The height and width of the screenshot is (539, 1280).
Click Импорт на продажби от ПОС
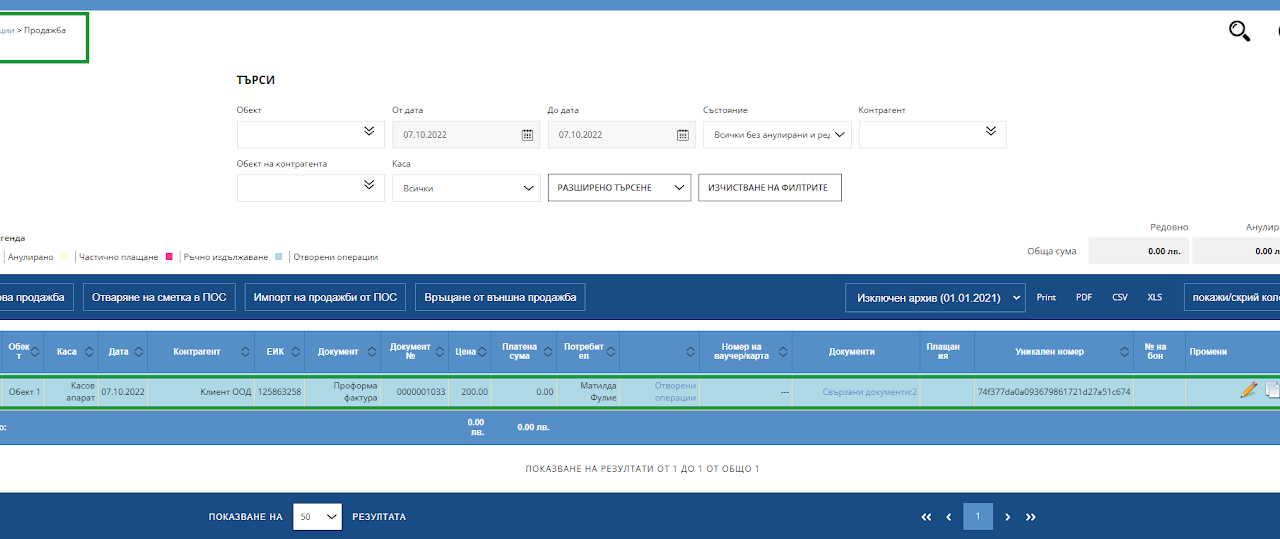(x=325, y=297)
